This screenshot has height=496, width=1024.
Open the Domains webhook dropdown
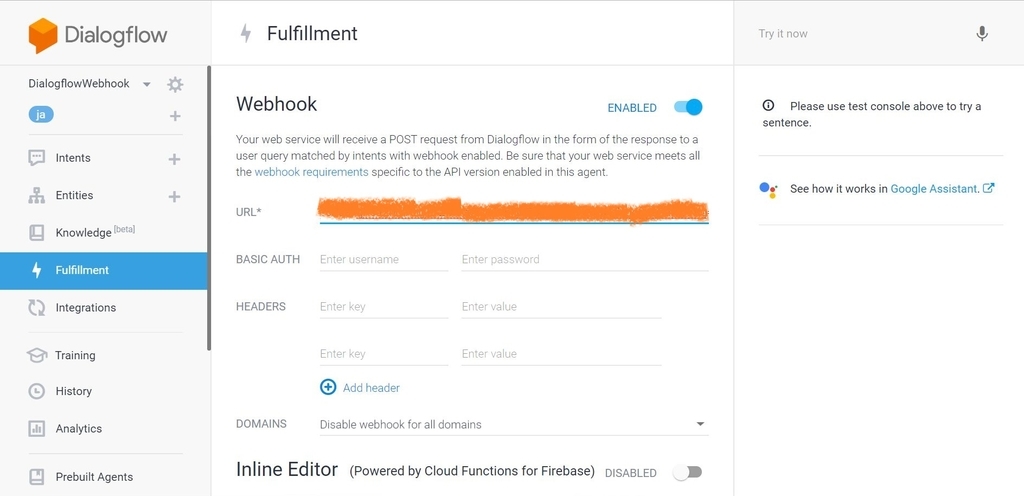click(513, 424)
